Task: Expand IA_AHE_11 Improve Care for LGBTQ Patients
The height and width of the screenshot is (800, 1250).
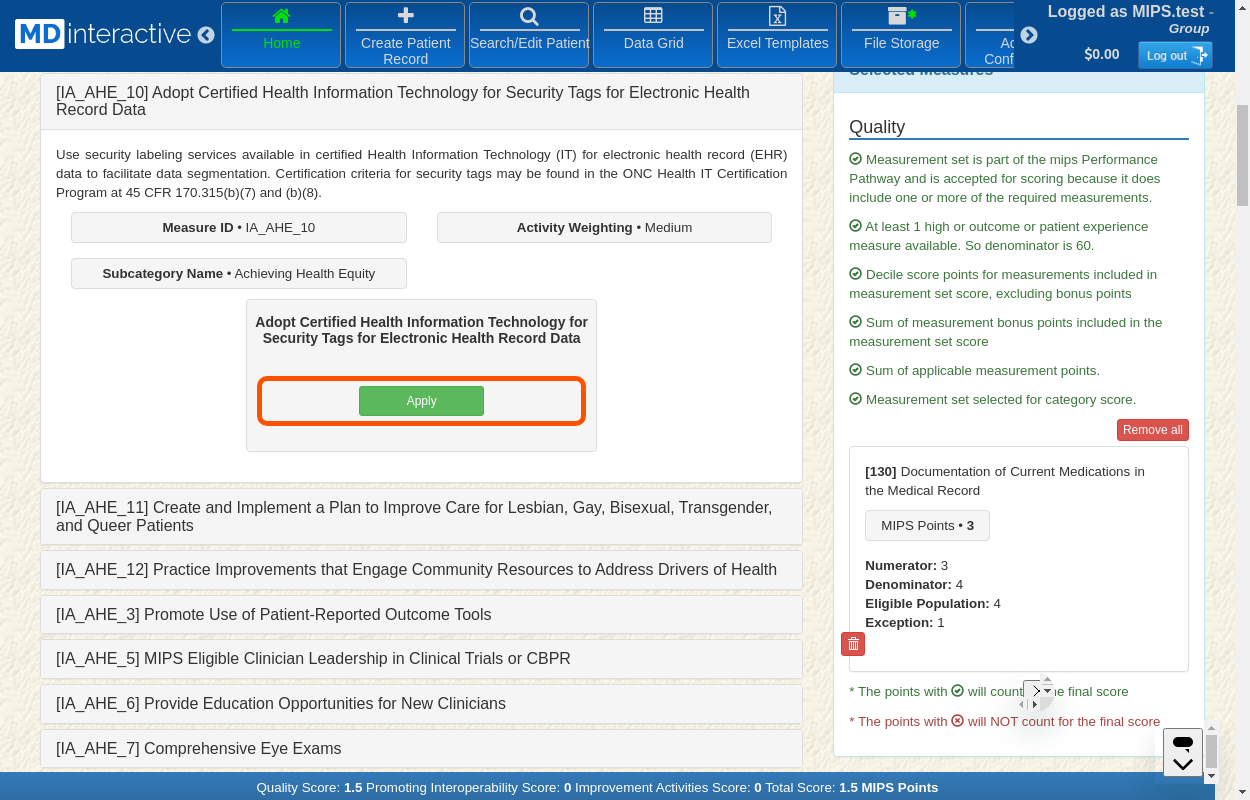Action: tap(421, 516)
